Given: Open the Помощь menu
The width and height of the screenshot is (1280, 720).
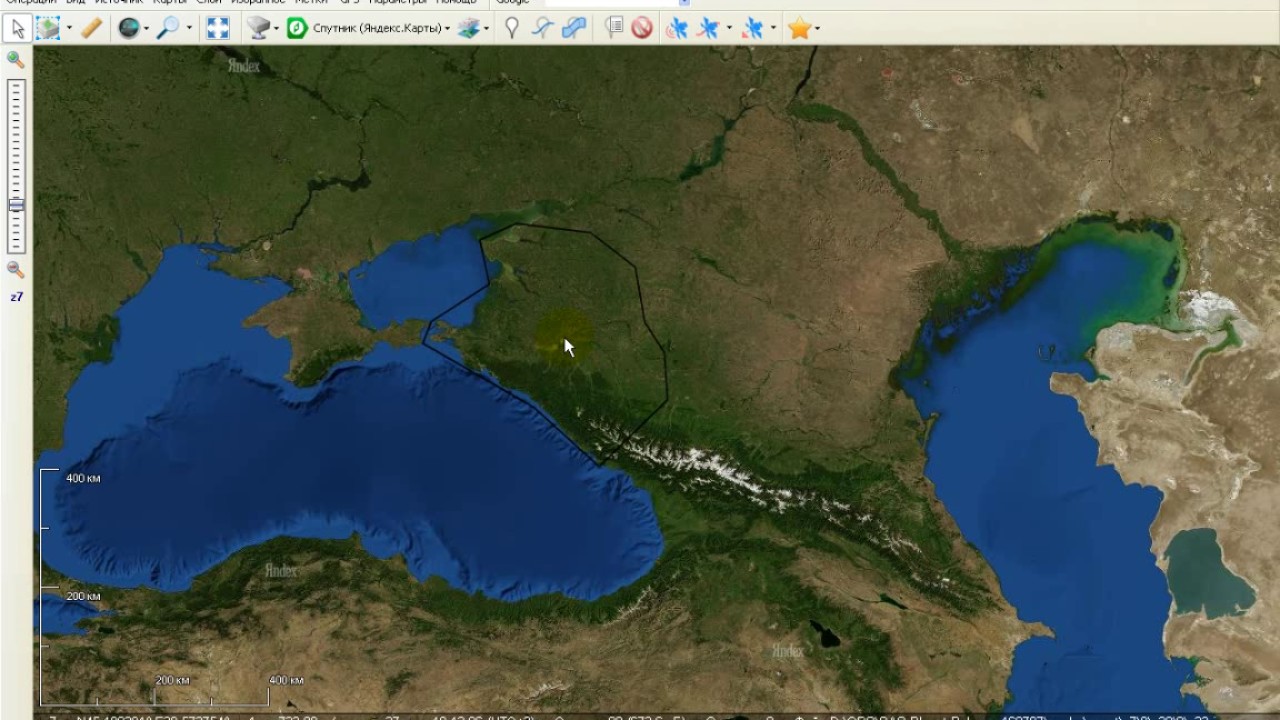Looking at the screenshot, I should click(456, 3).
